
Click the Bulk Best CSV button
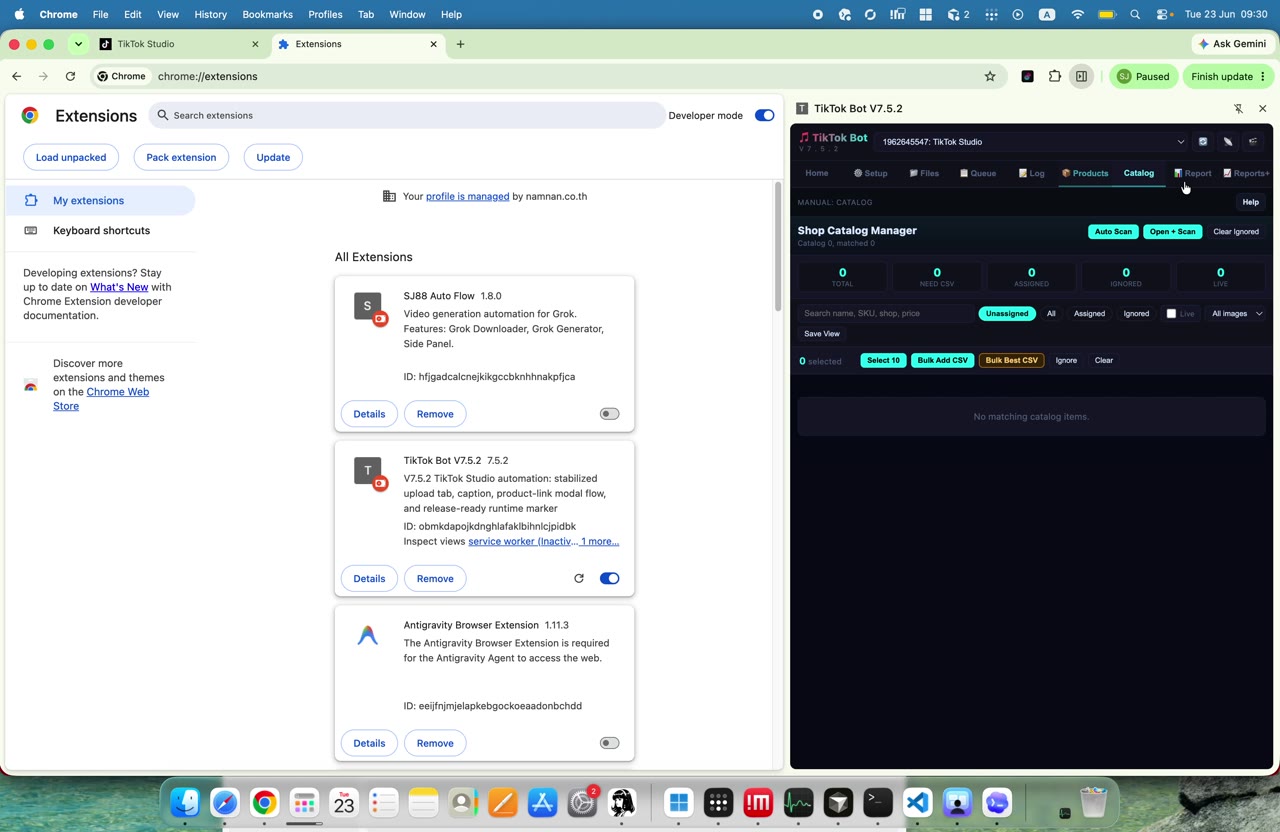(x=1011, y=360)
